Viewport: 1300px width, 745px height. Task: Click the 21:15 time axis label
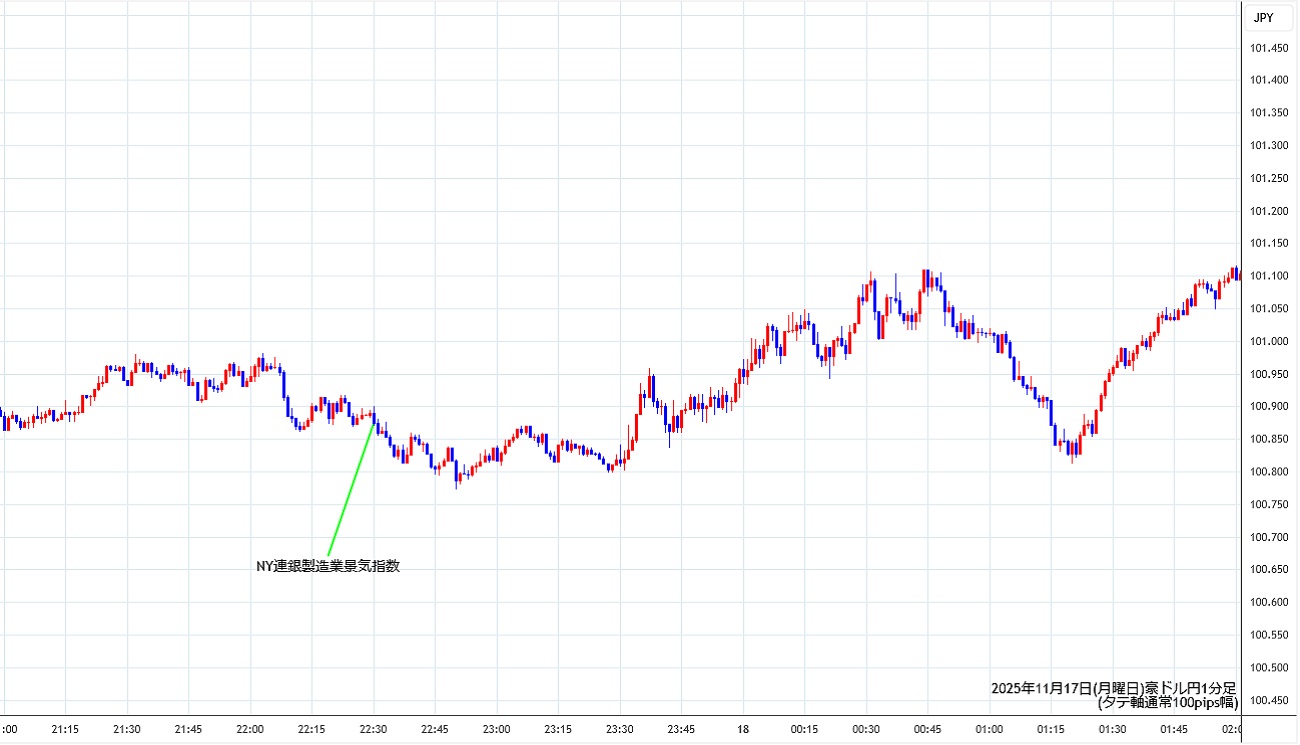coord(65,730)
